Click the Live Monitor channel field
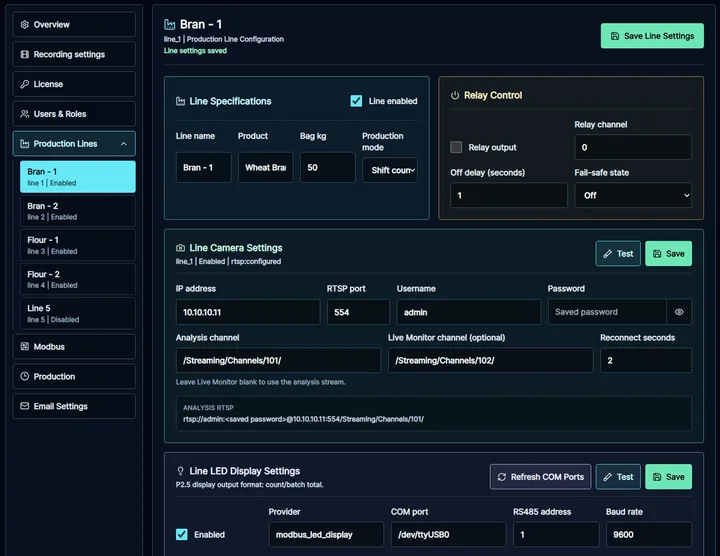The height and width of the screenshot is (556, 720). click(490, 360)
